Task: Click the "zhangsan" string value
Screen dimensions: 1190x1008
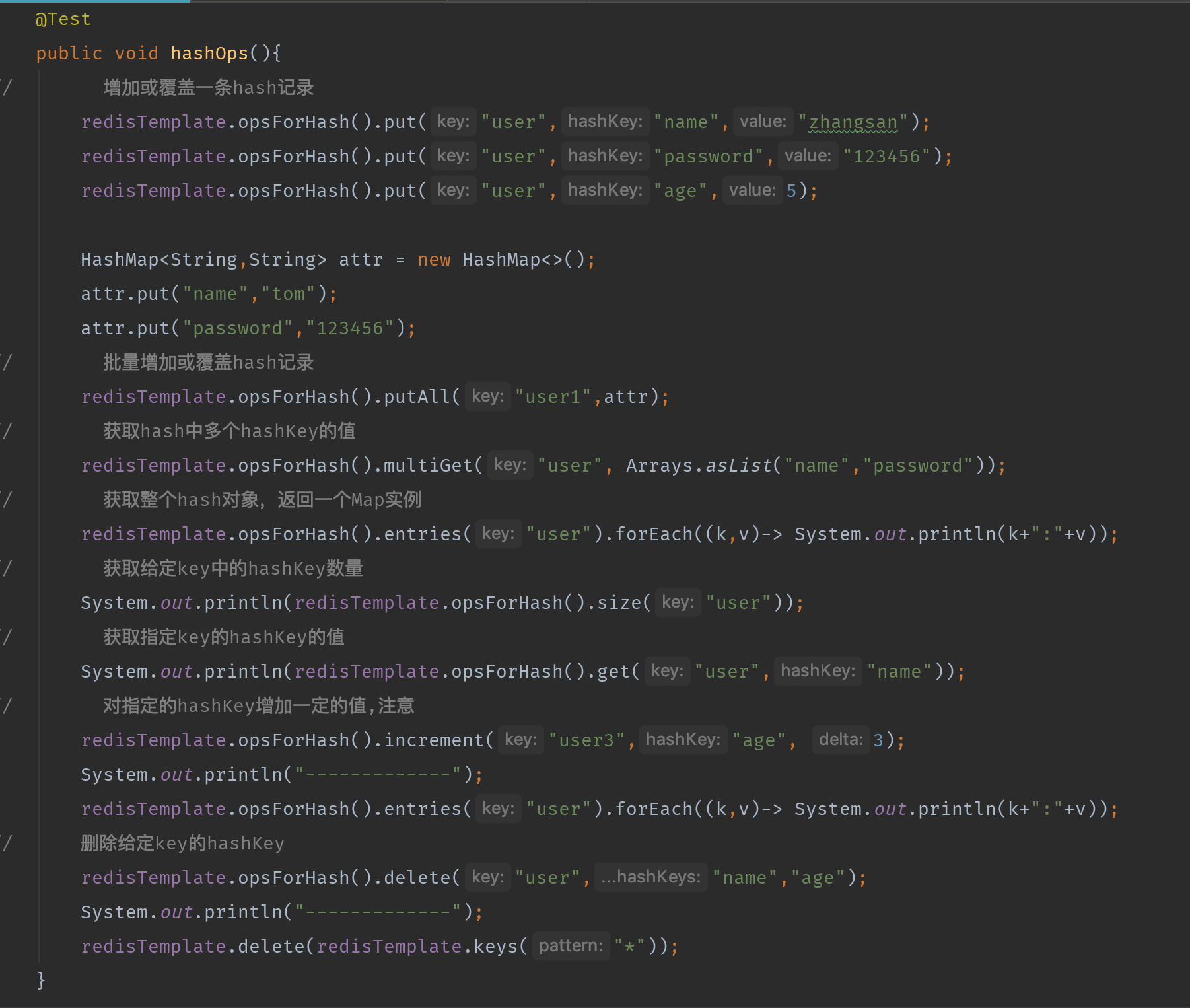Action: click(853, 122)
